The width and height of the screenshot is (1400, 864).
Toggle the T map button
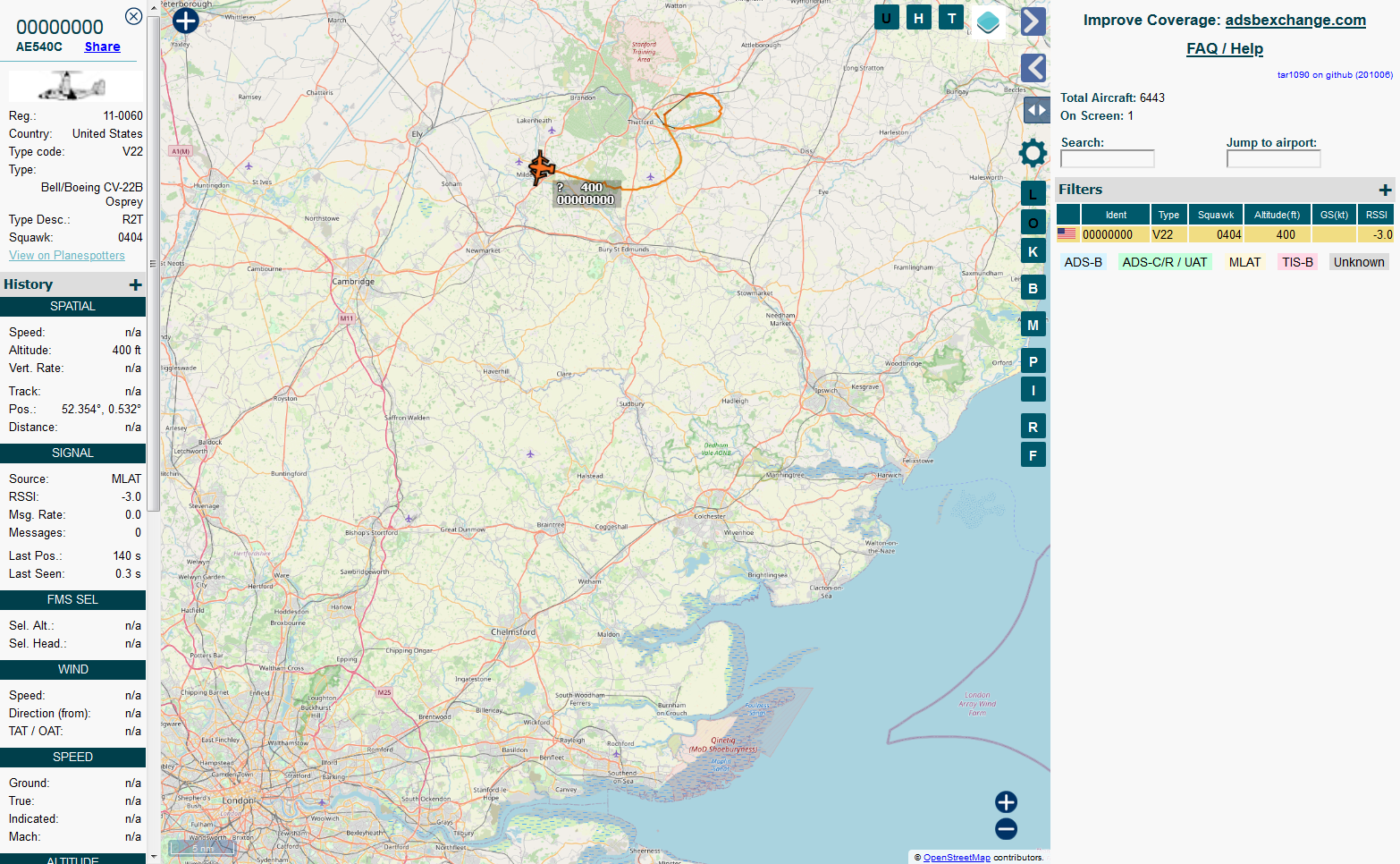[x=951, y=17]
